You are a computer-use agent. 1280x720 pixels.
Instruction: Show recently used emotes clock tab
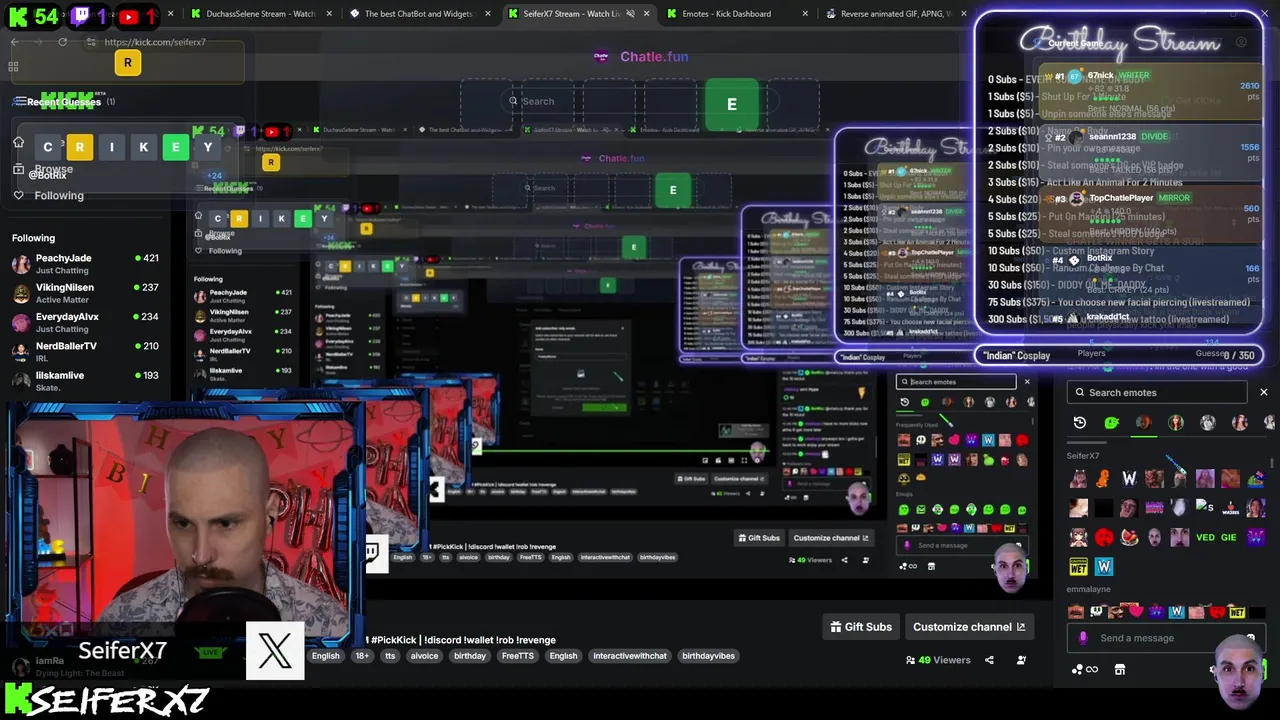(x=1080, y=423)
